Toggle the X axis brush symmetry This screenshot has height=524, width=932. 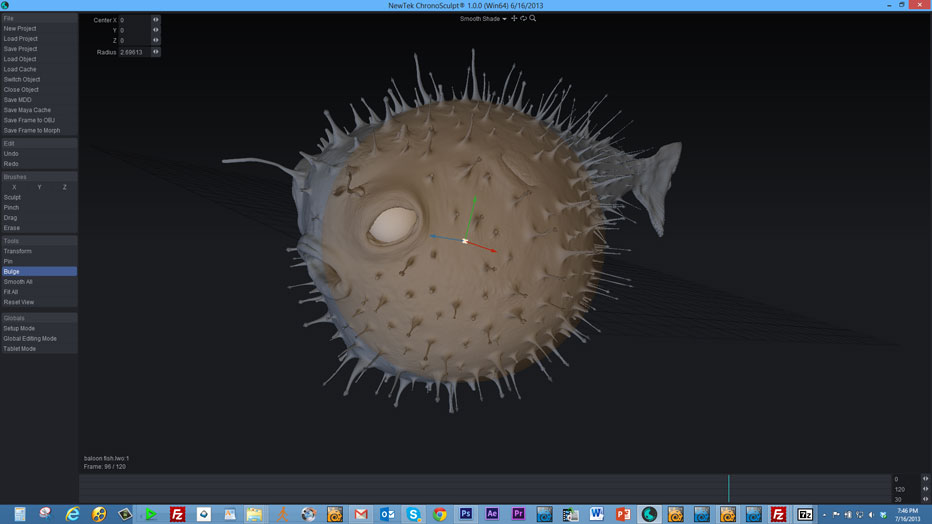click(14, 187)
